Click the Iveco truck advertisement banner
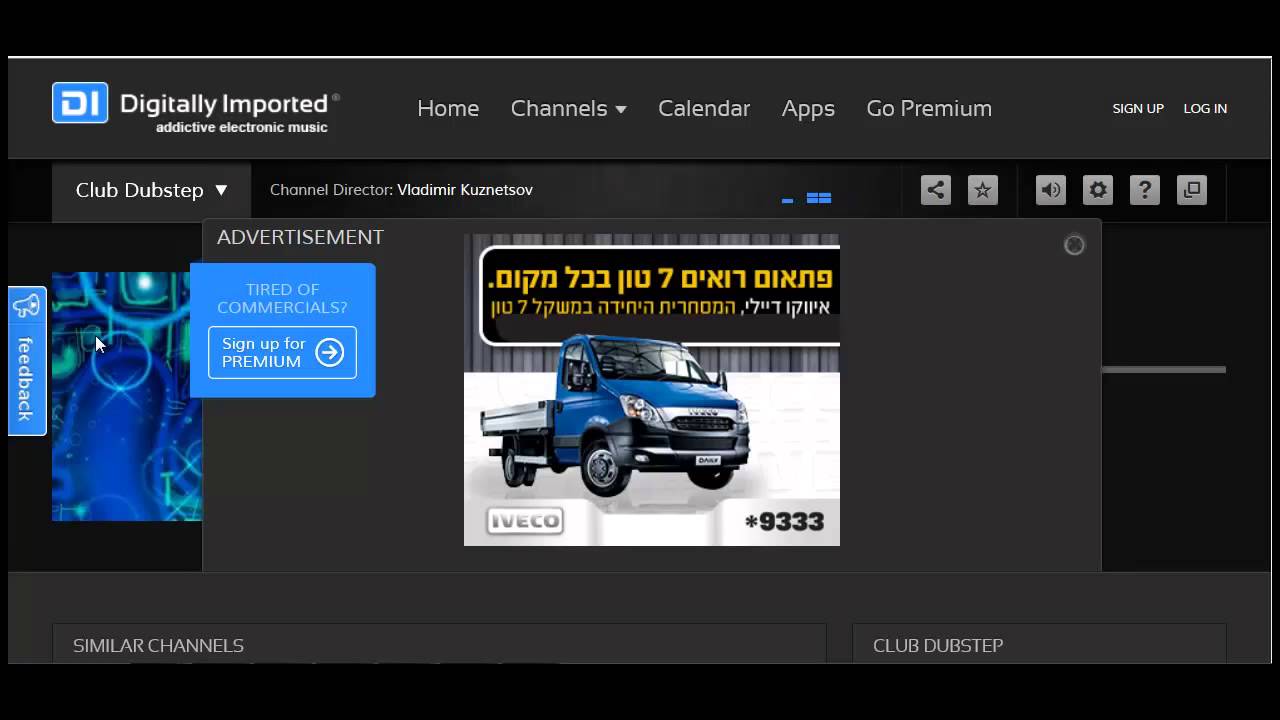The width and height of the screenshot is (1280, 720). click(x=652, y=390)
